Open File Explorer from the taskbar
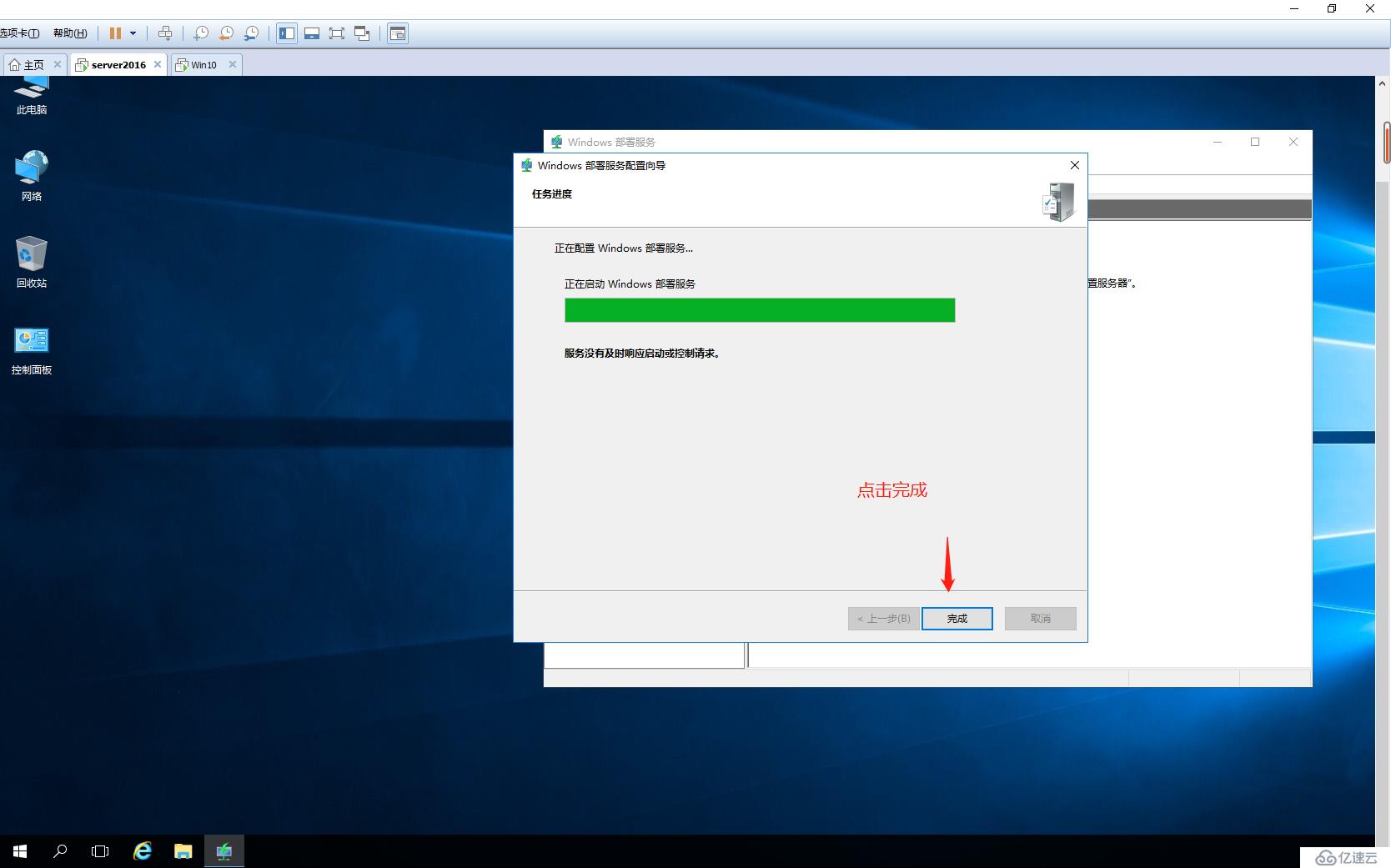Screen dimensions: 1391x868 pyautogui.click(x=183, y=851)
